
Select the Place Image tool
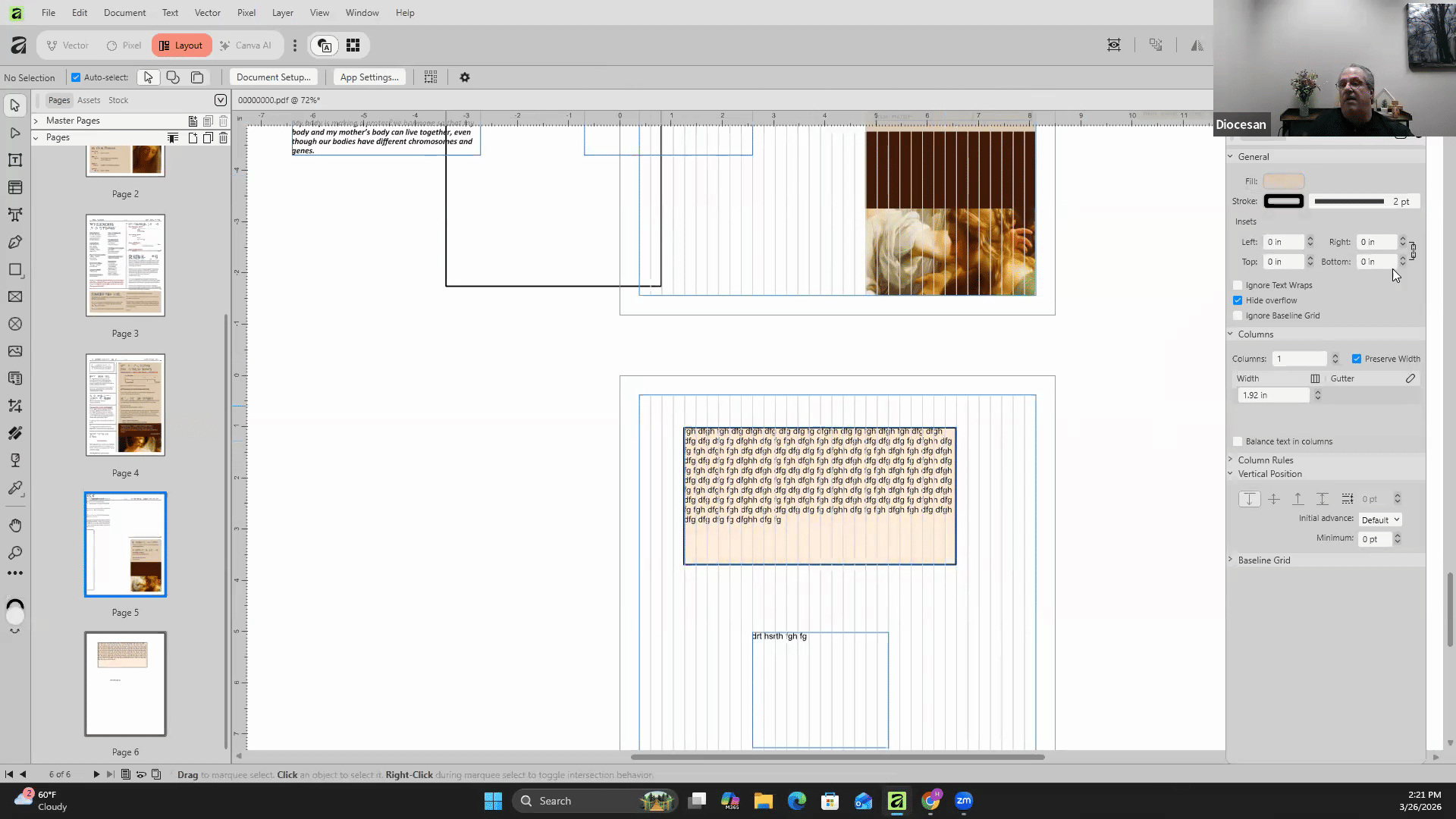click(14, 351)
